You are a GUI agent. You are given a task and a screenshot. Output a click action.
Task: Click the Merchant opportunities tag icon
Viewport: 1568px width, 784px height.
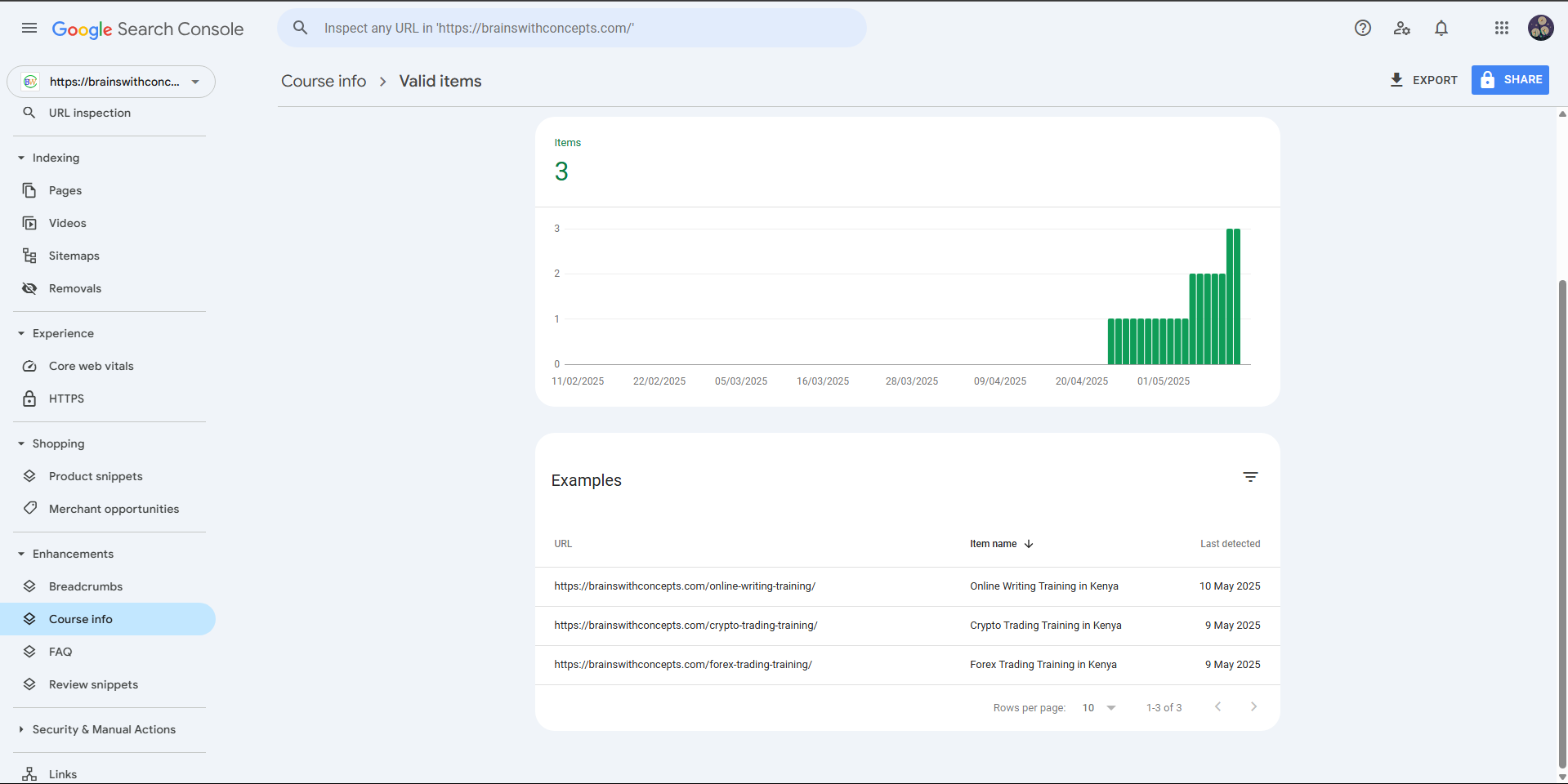tap(29, 508)
